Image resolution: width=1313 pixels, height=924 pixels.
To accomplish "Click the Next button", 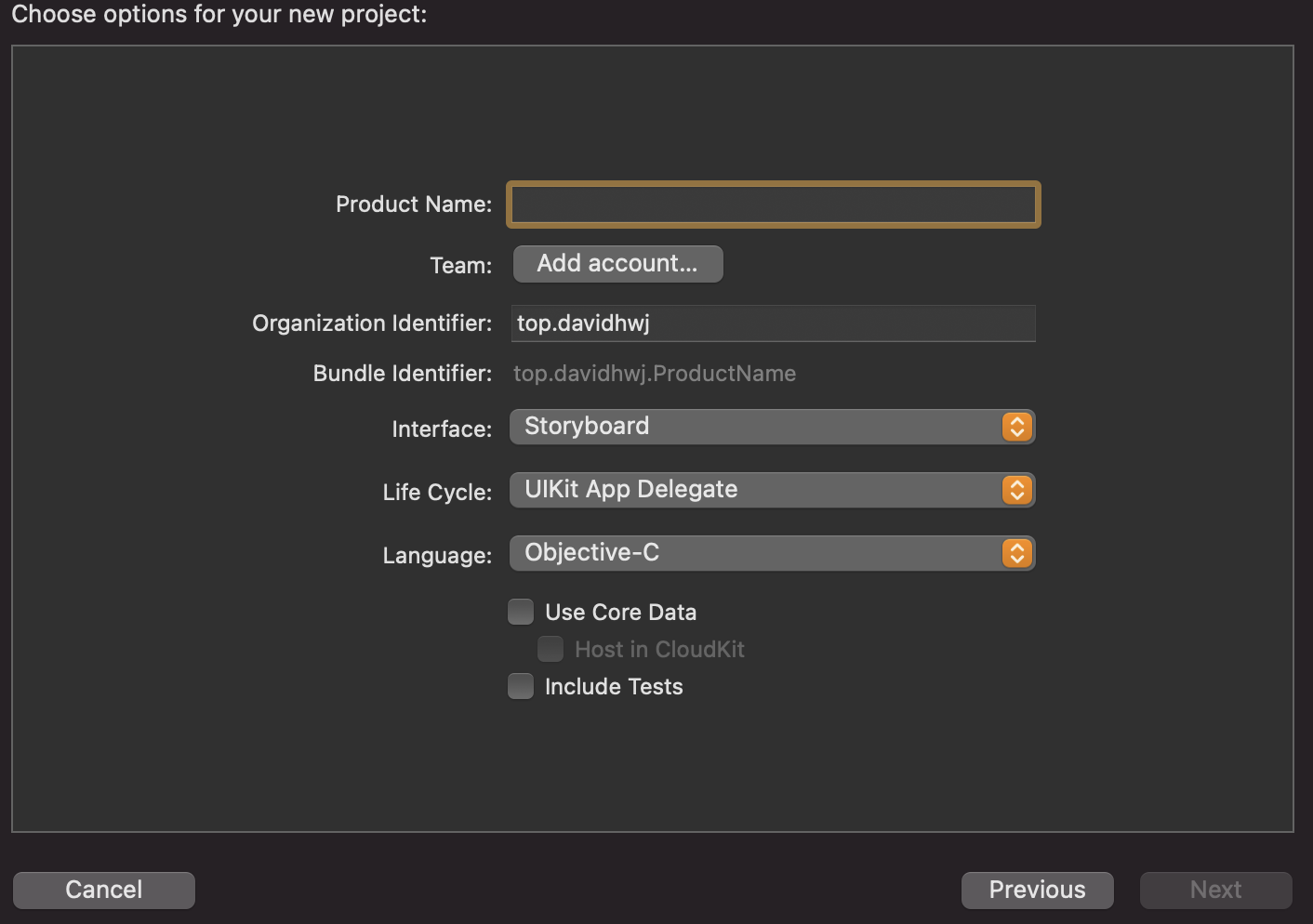I will click(1215, 890).
